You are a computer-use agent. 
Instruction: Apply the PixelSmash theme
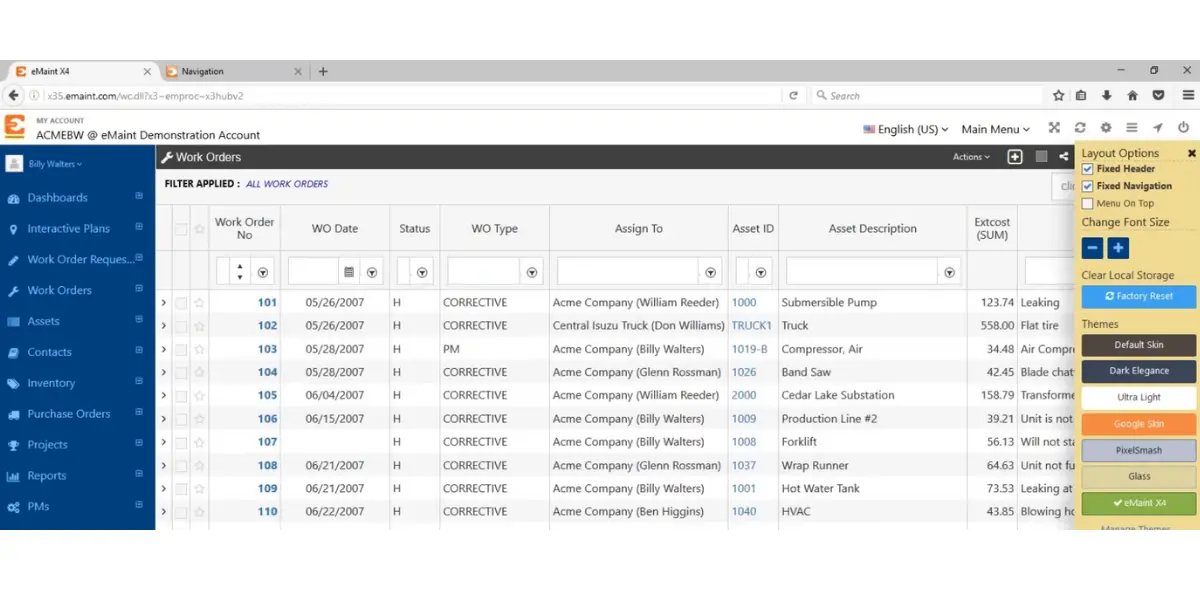tap(1139, 450)
